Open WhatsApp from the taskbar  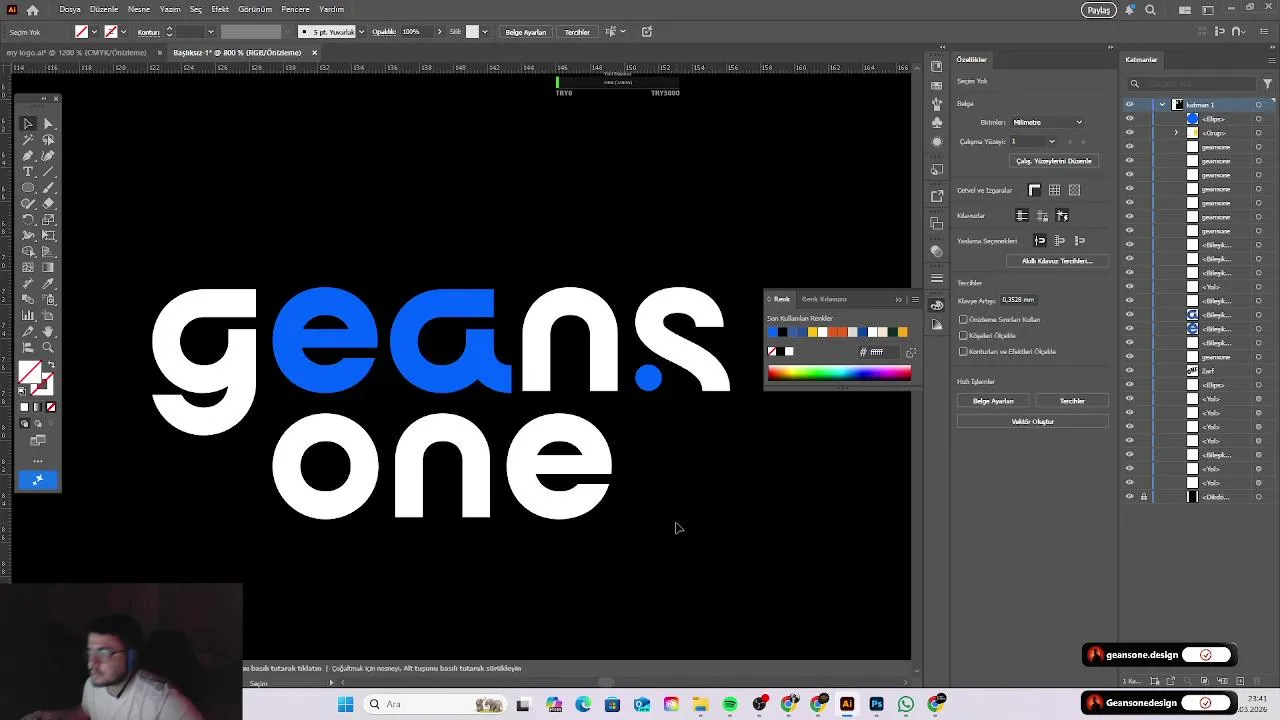click(x=906, y=704)
